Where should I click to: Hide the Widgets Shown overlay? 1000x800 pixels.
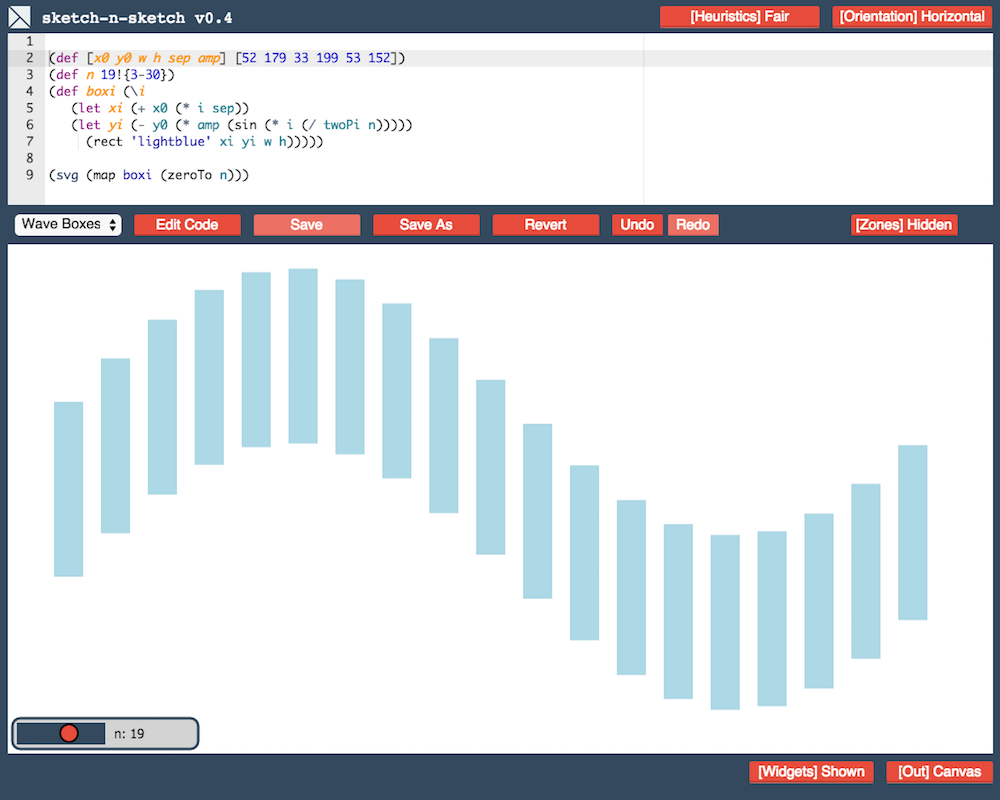[x=811, y=772]
